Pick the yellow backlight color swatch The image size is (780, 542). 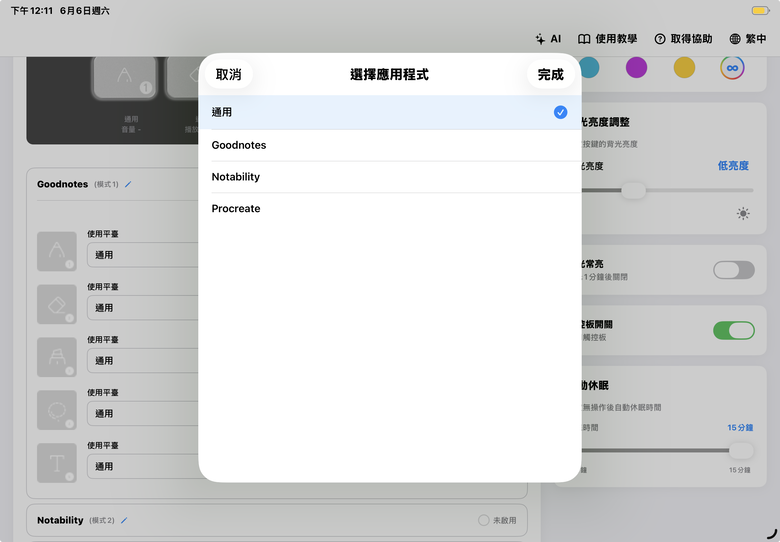pos(684,68)
